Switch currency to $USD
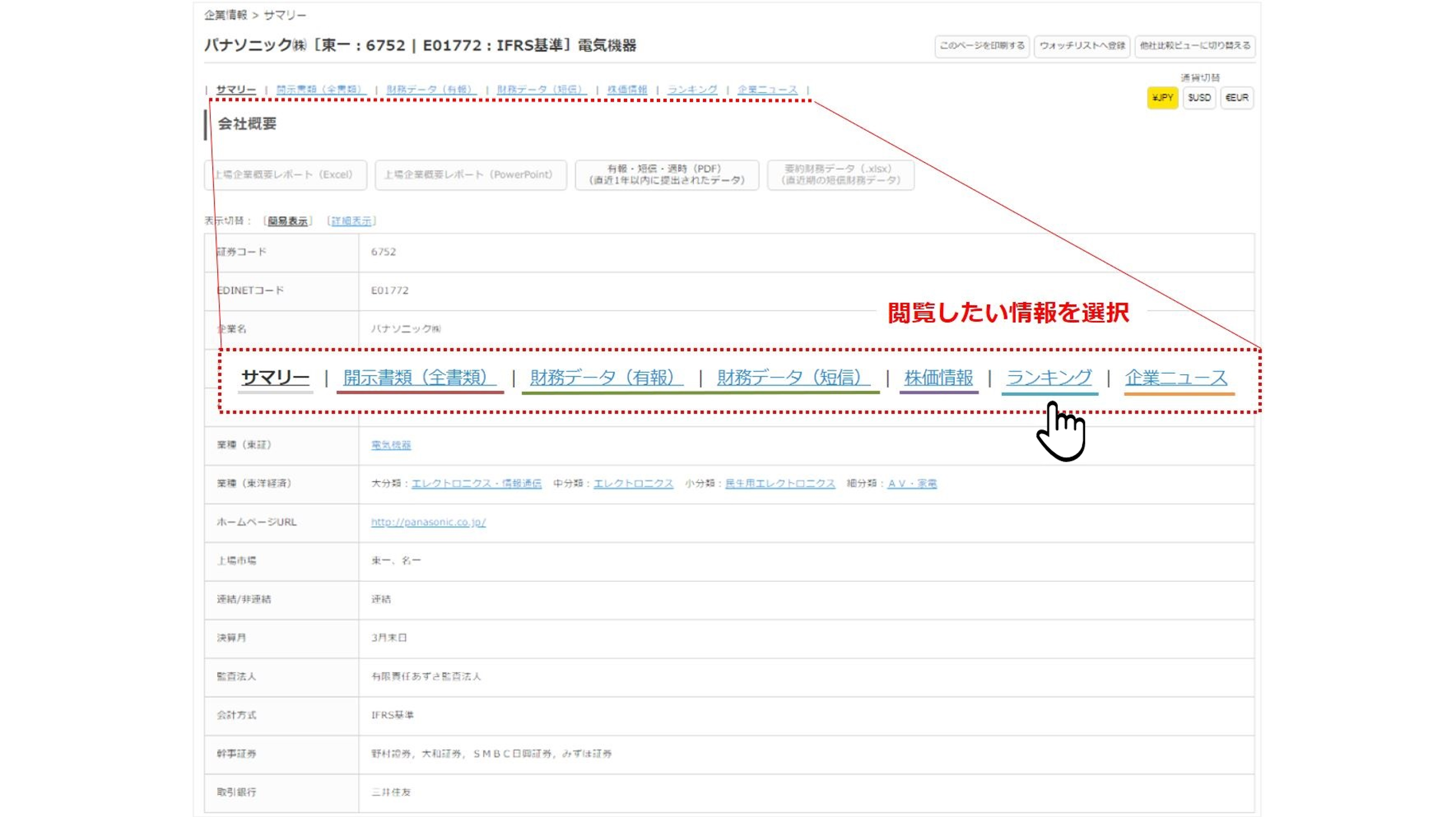Viewport: 1456px width, 817px height. (x=1199, y=98)
